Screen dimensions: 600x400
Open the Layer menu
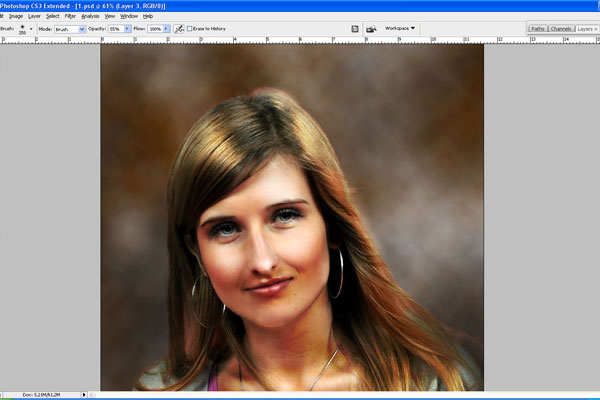35,16
